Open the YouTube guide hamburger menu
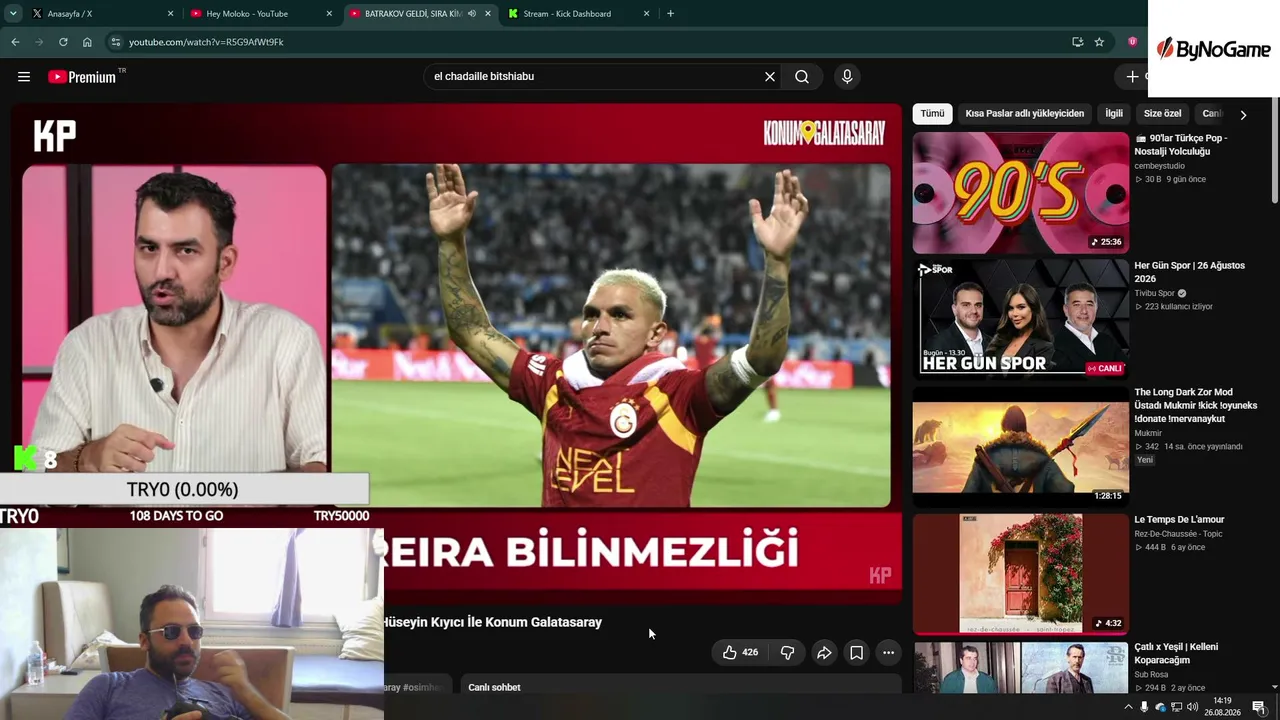This screenshot has width=1280, height=720. coord(24,77)
